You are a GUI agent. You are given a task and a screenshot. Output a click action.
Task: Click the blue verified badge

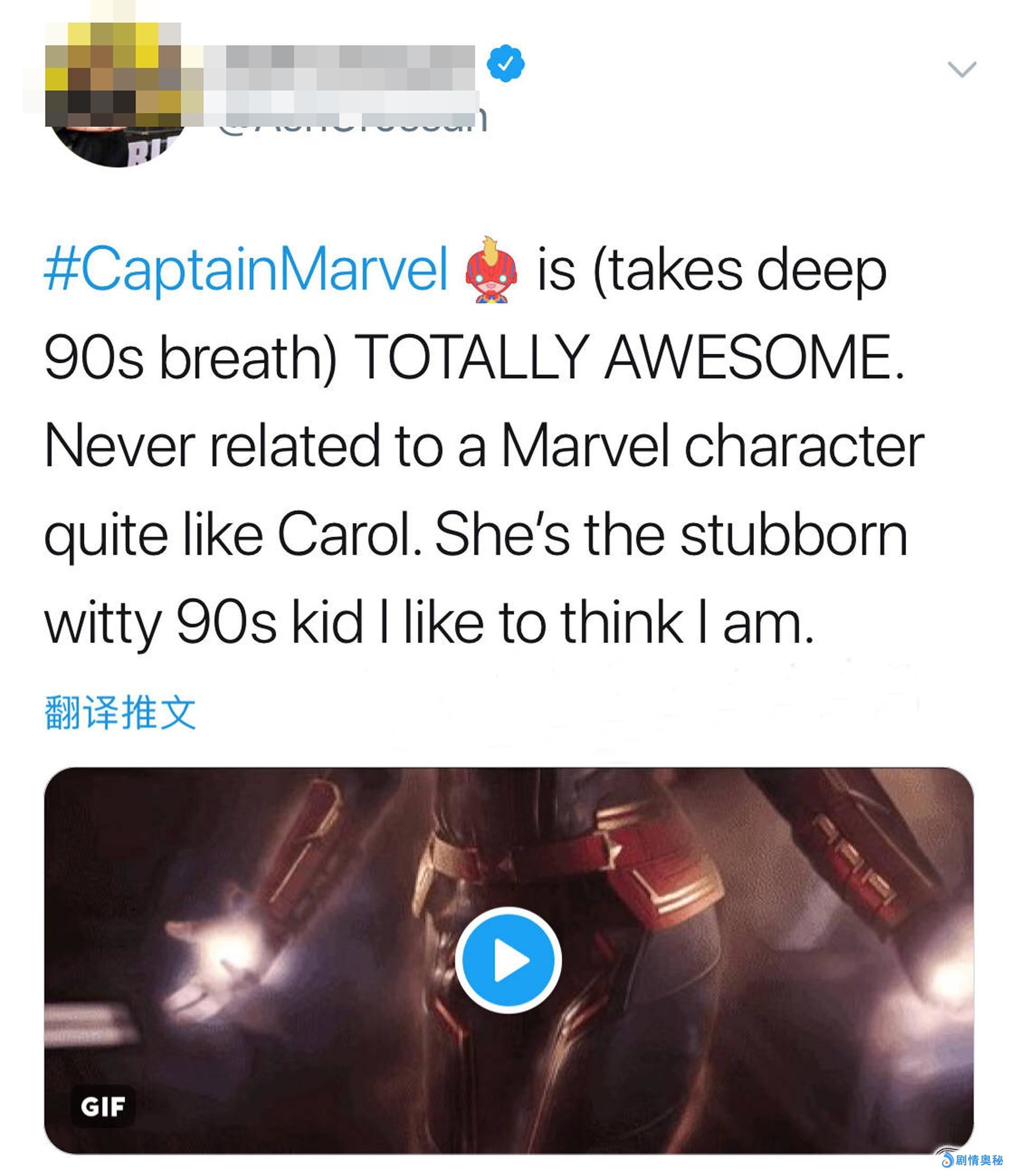[505, 63]
